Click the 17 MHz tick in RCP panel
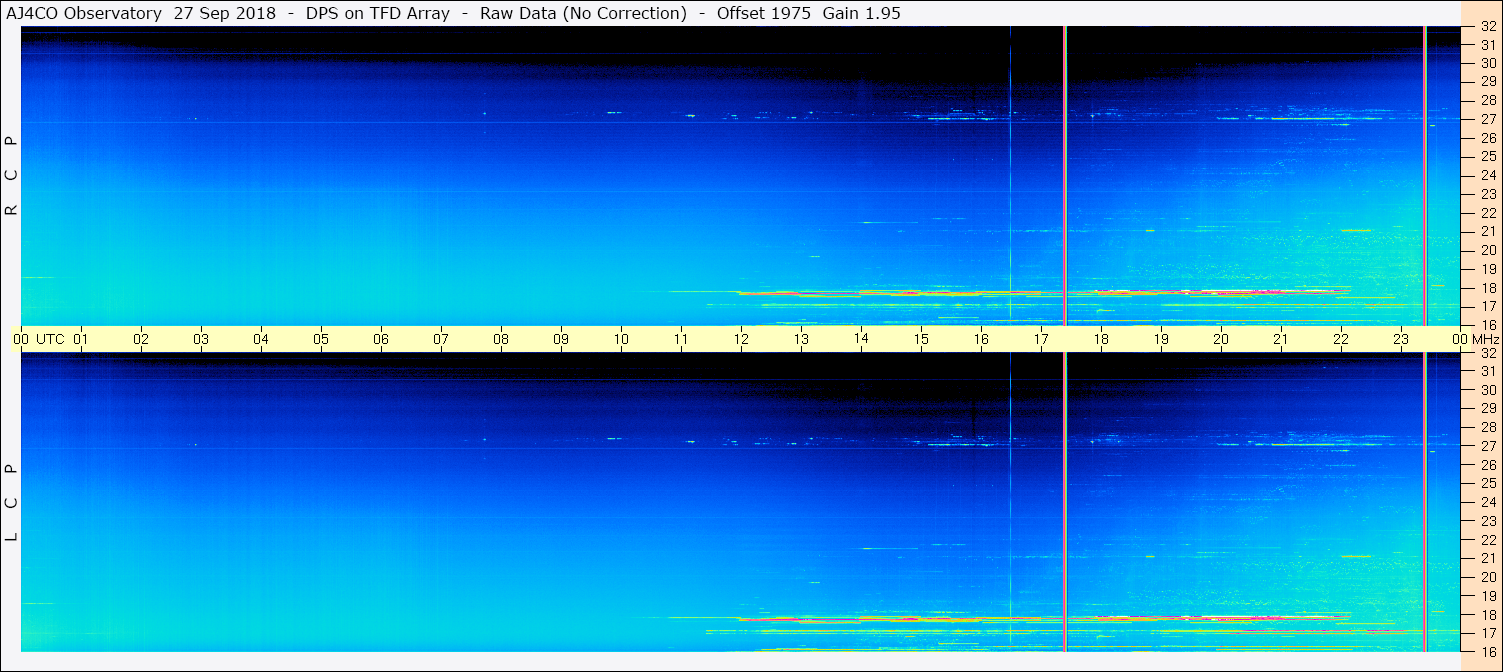Screen dimensions: 1503x672 1487,306
